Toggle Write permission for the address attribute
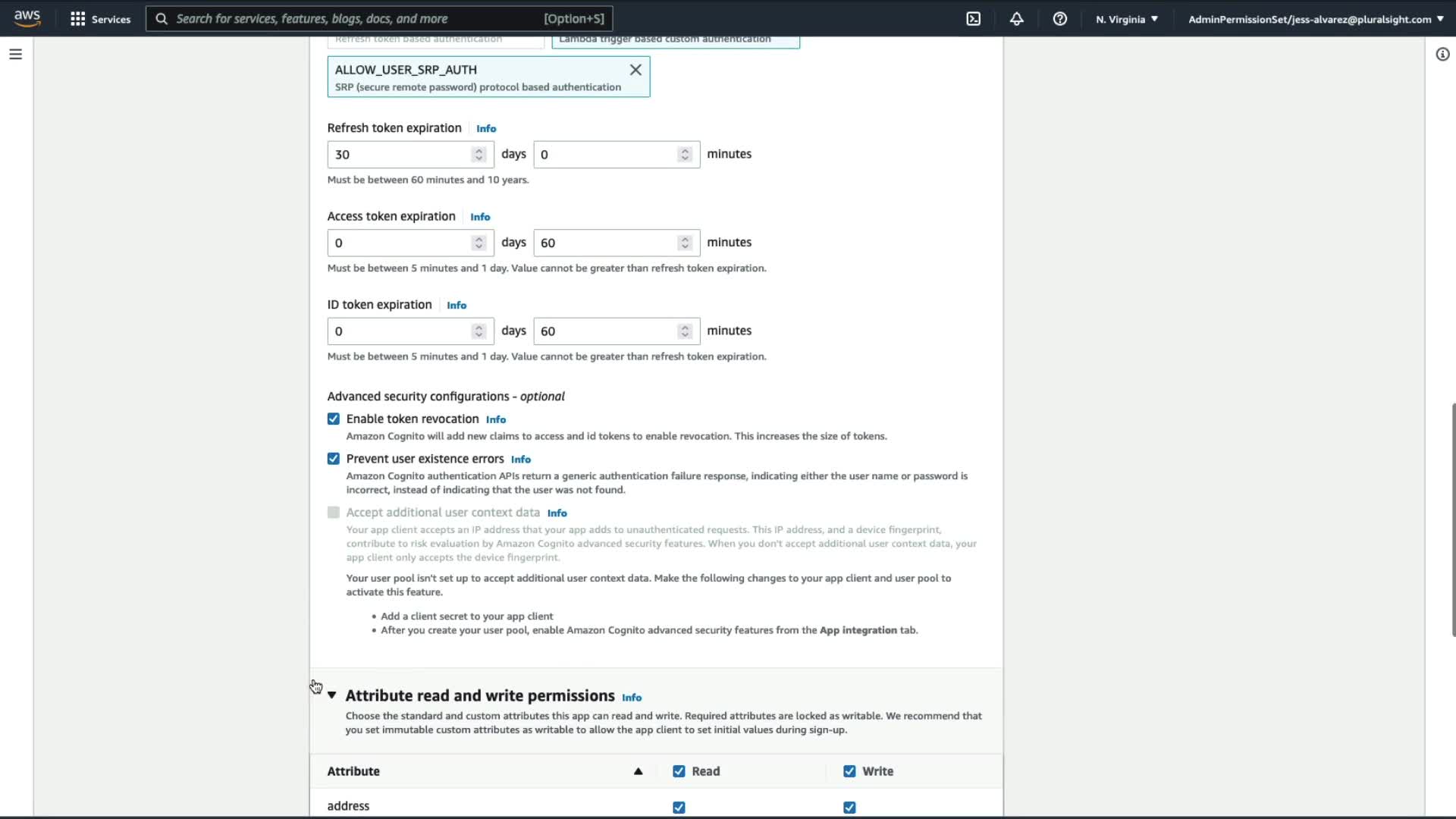The width and height of the screenshot is (1456, 819). (849, 808)
